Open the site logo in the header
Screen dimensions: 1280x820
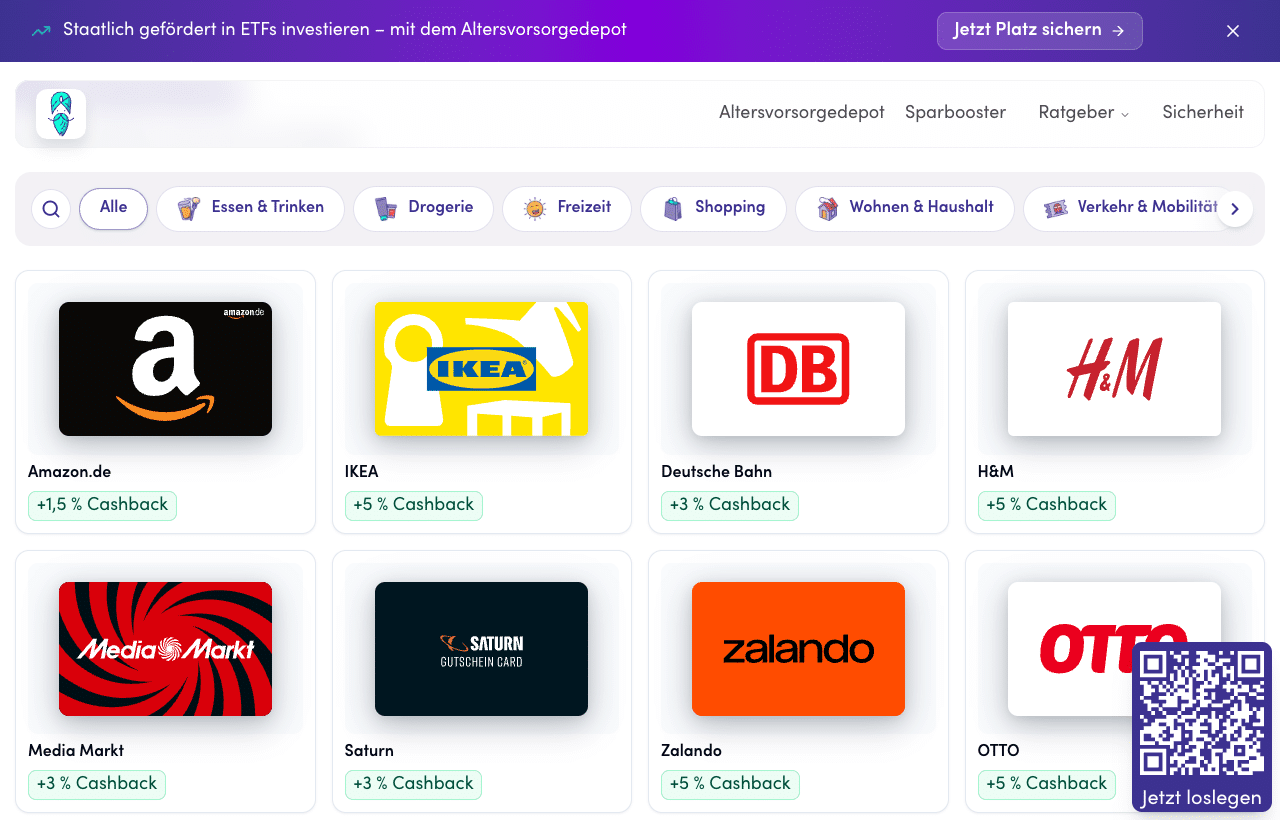(61, 114)
